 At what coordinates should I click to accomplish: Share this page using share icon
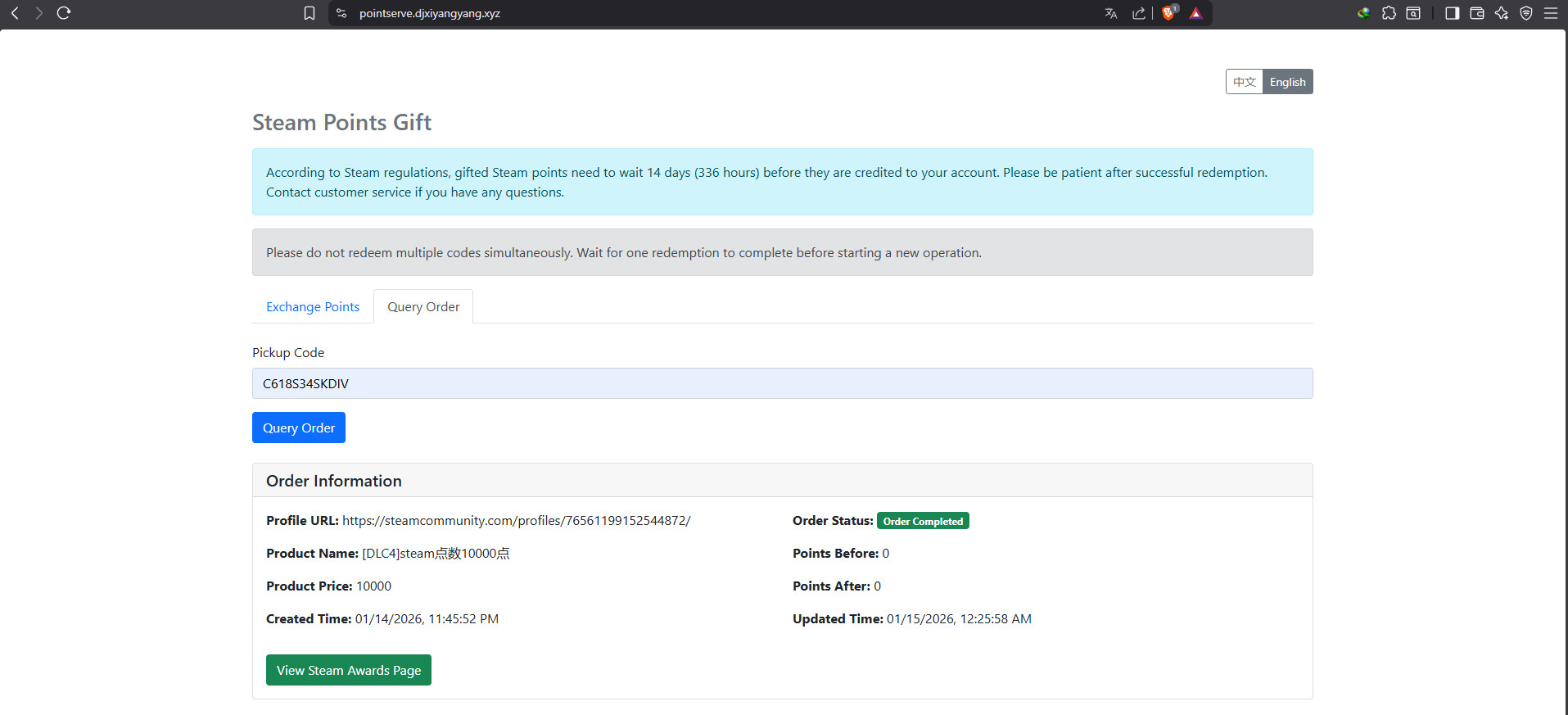click(1139, 13)
